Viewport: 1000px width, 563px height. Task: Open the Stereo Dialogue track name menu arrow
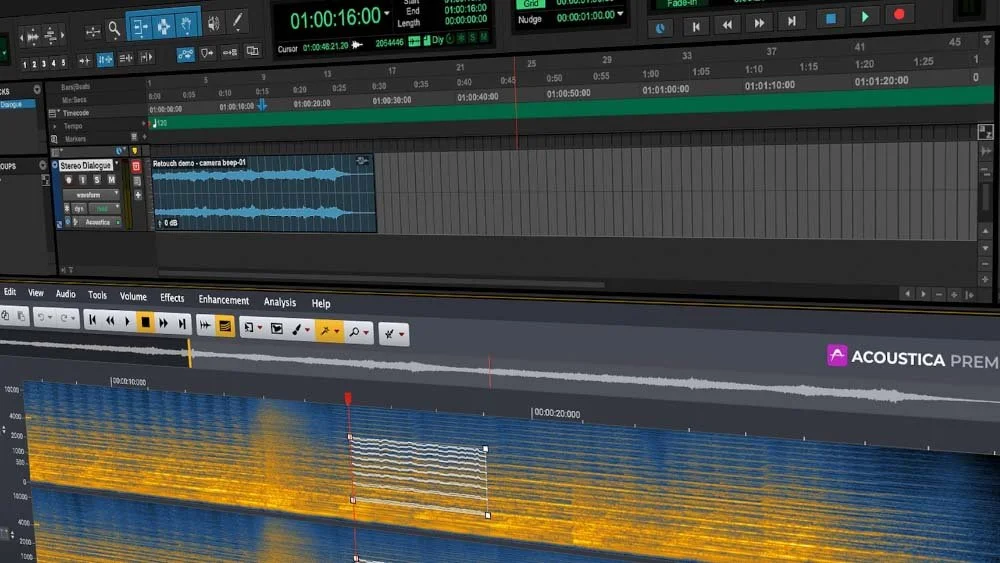click(117, 165)
